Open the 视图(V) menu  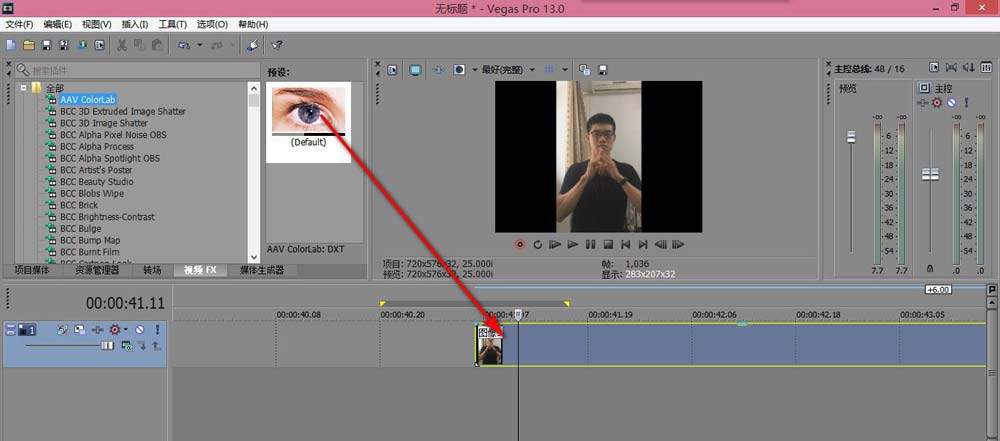[x=96, y=24]
